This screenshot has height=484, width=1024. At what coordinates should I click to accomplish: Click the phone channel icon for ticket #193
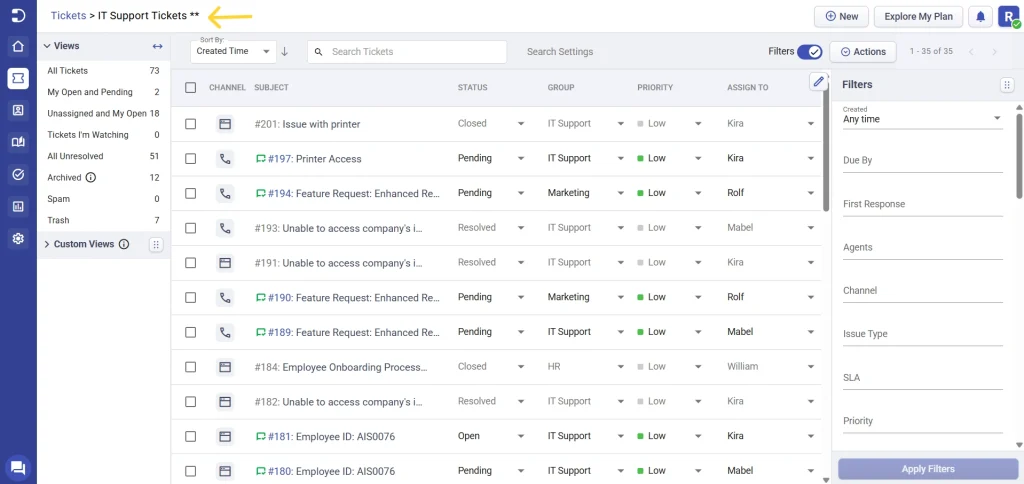point(225,228)
